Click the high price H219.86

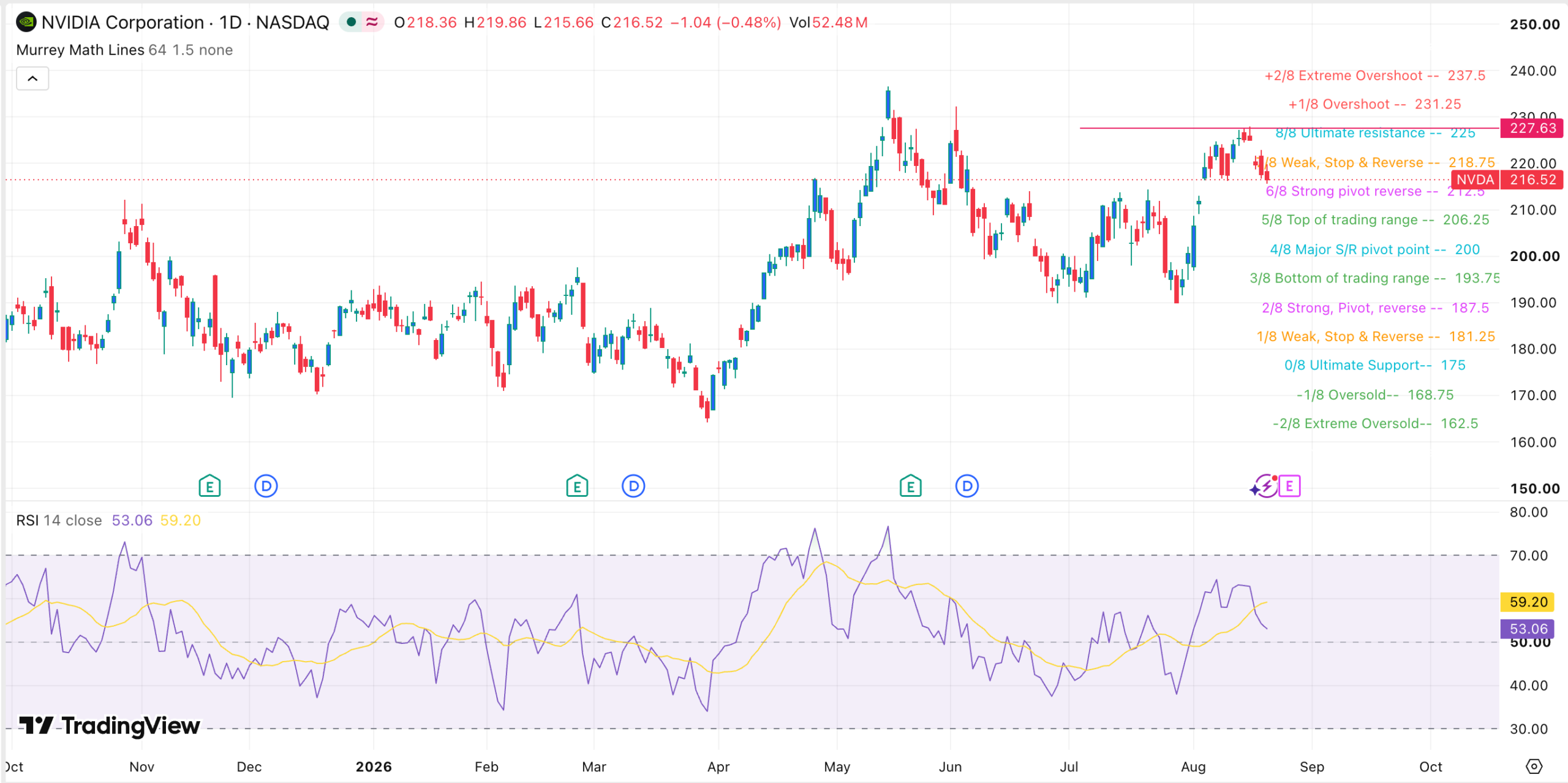[x=496, y=23]
